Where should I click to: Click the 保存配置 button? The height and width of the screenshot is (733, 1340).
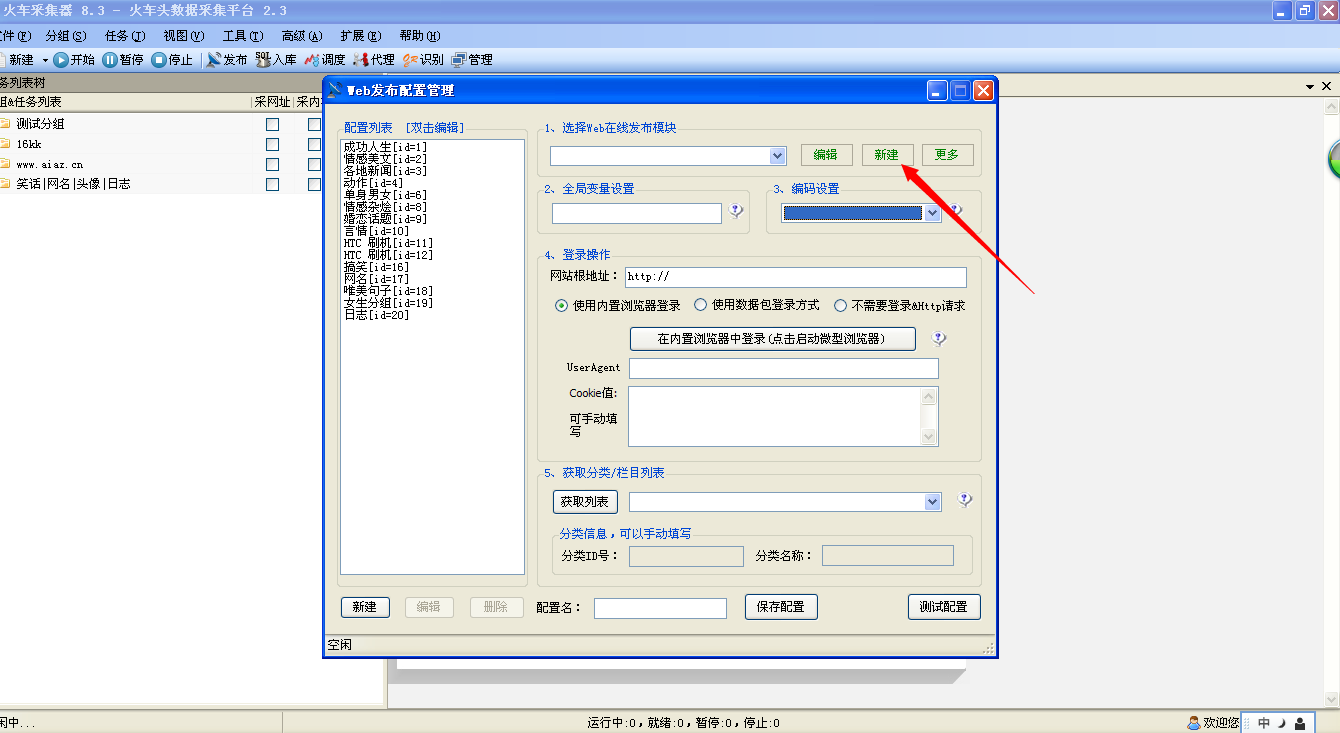[x=781, y=607]
